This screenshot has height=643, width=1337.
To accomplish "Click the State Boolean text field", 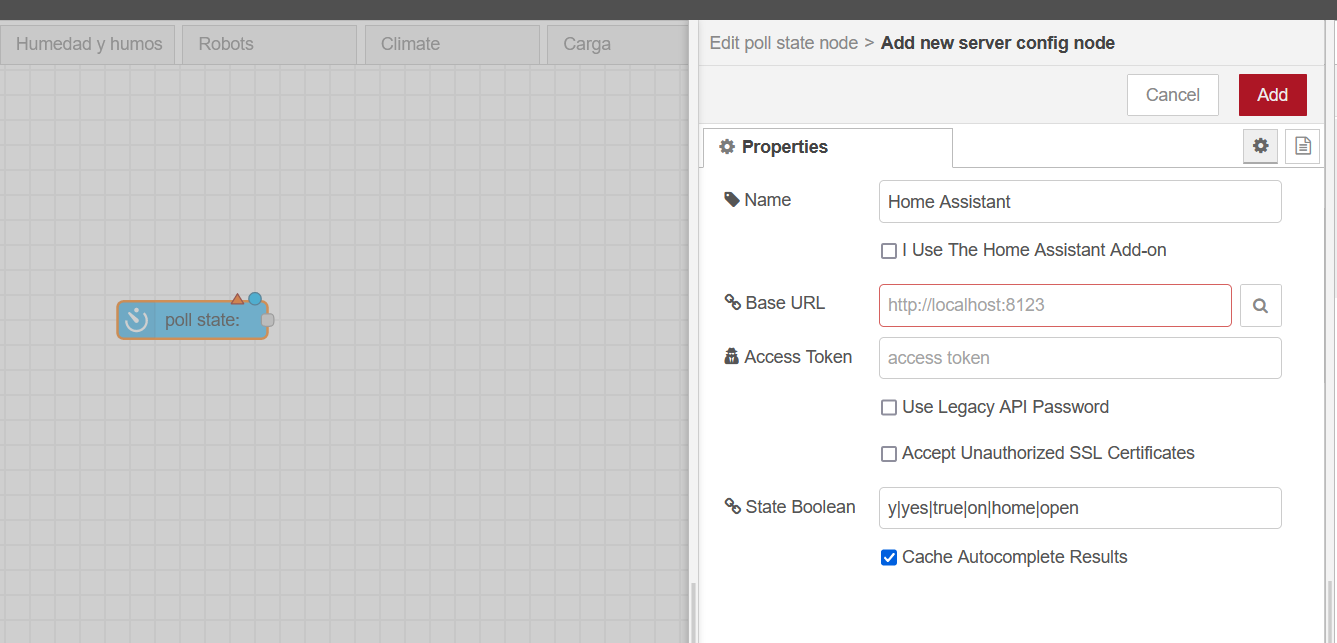I will (1079, 508).
